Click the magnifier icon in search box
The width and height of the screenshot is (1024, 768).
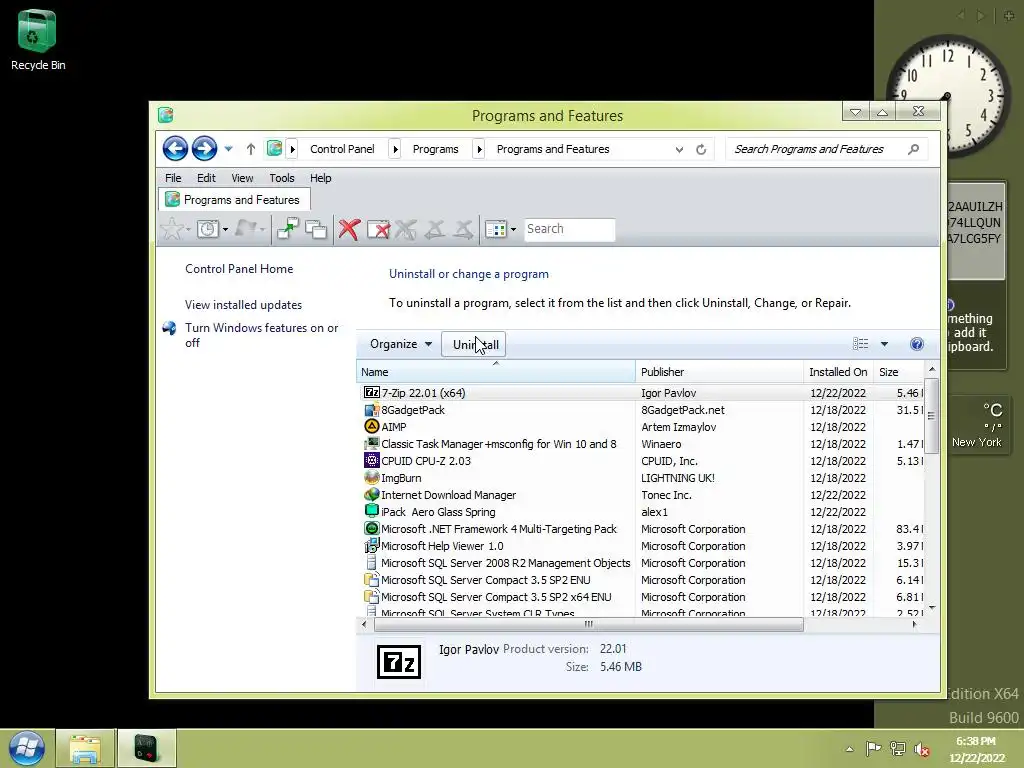914,150
